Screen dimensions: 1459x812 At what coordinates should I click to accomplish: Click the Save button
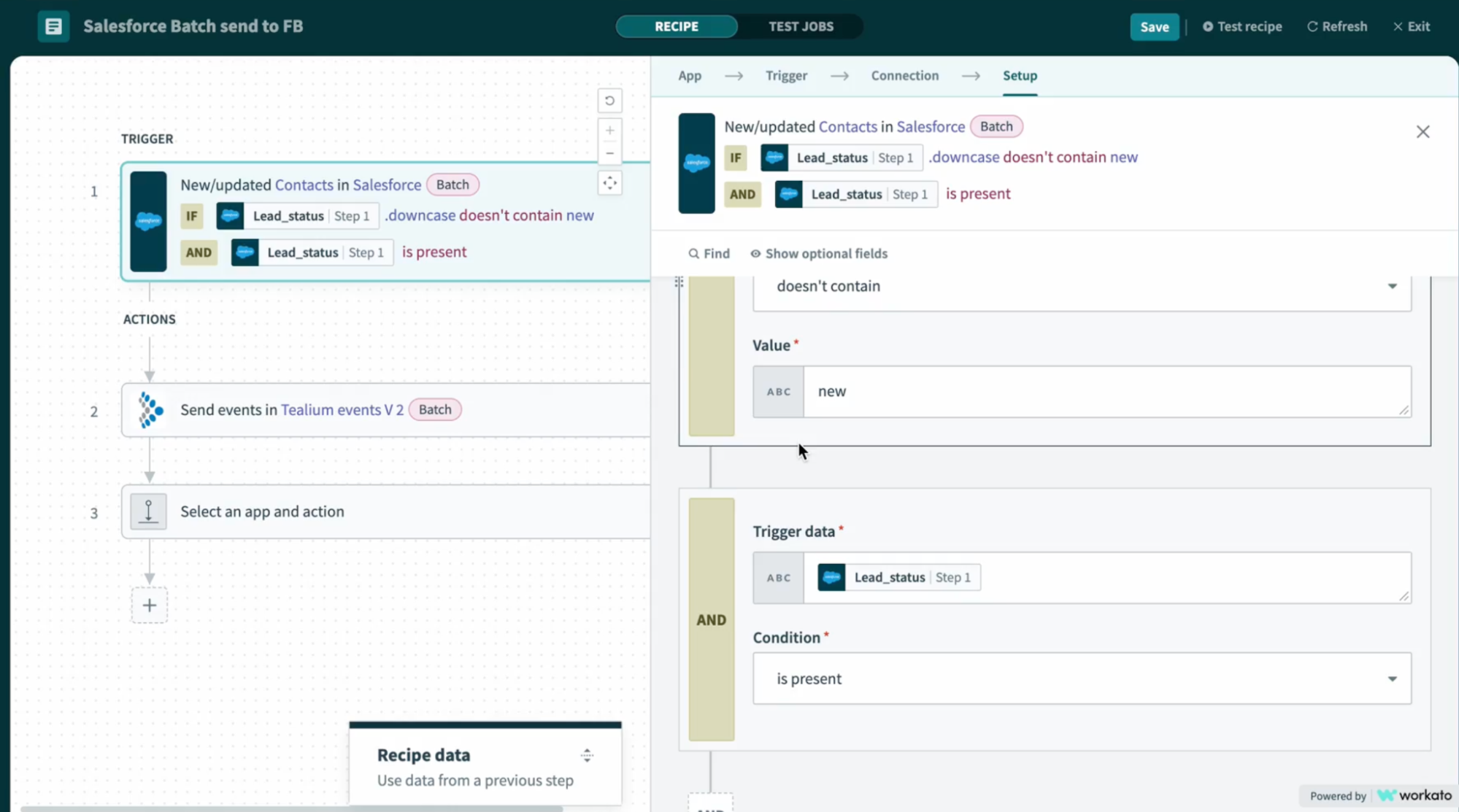click(x=1154, y=27)
